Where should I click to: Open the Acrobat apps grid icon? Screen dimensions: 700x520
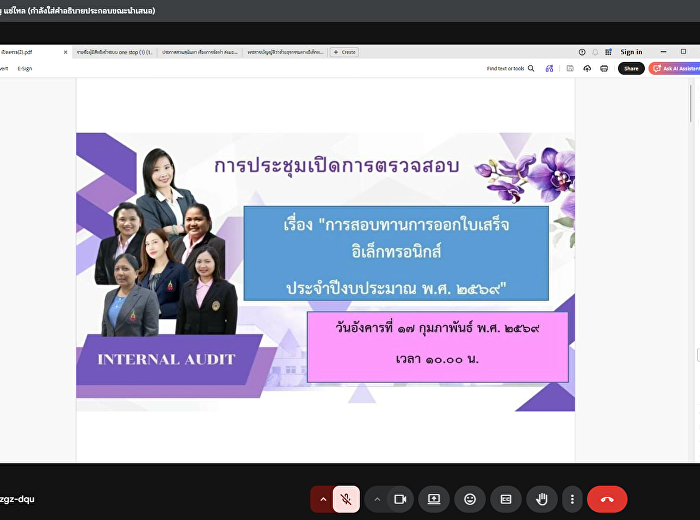point(608,52)
